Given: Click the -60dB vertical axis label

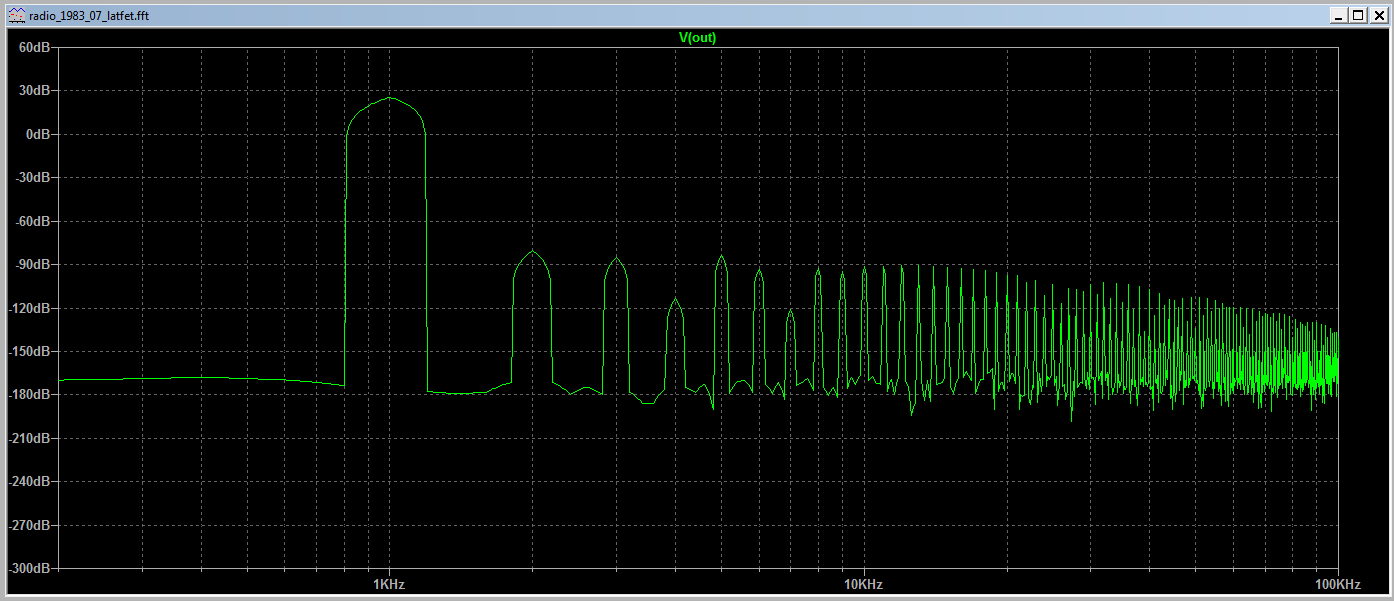Looking at the screenshot, I should coord(32,221).
